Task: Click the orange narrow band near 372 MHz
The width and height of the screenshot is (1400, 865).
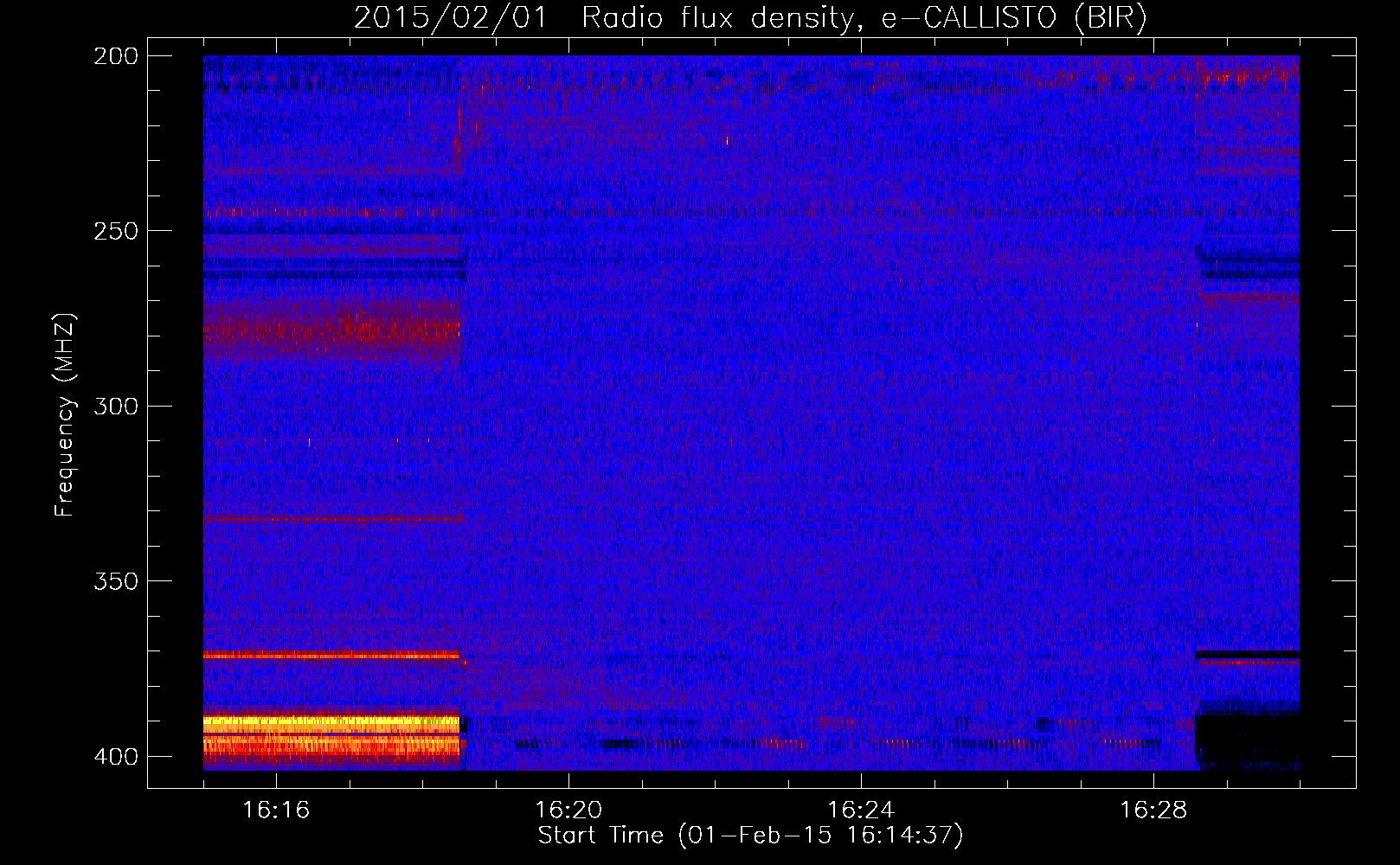Action: (331, 655)
